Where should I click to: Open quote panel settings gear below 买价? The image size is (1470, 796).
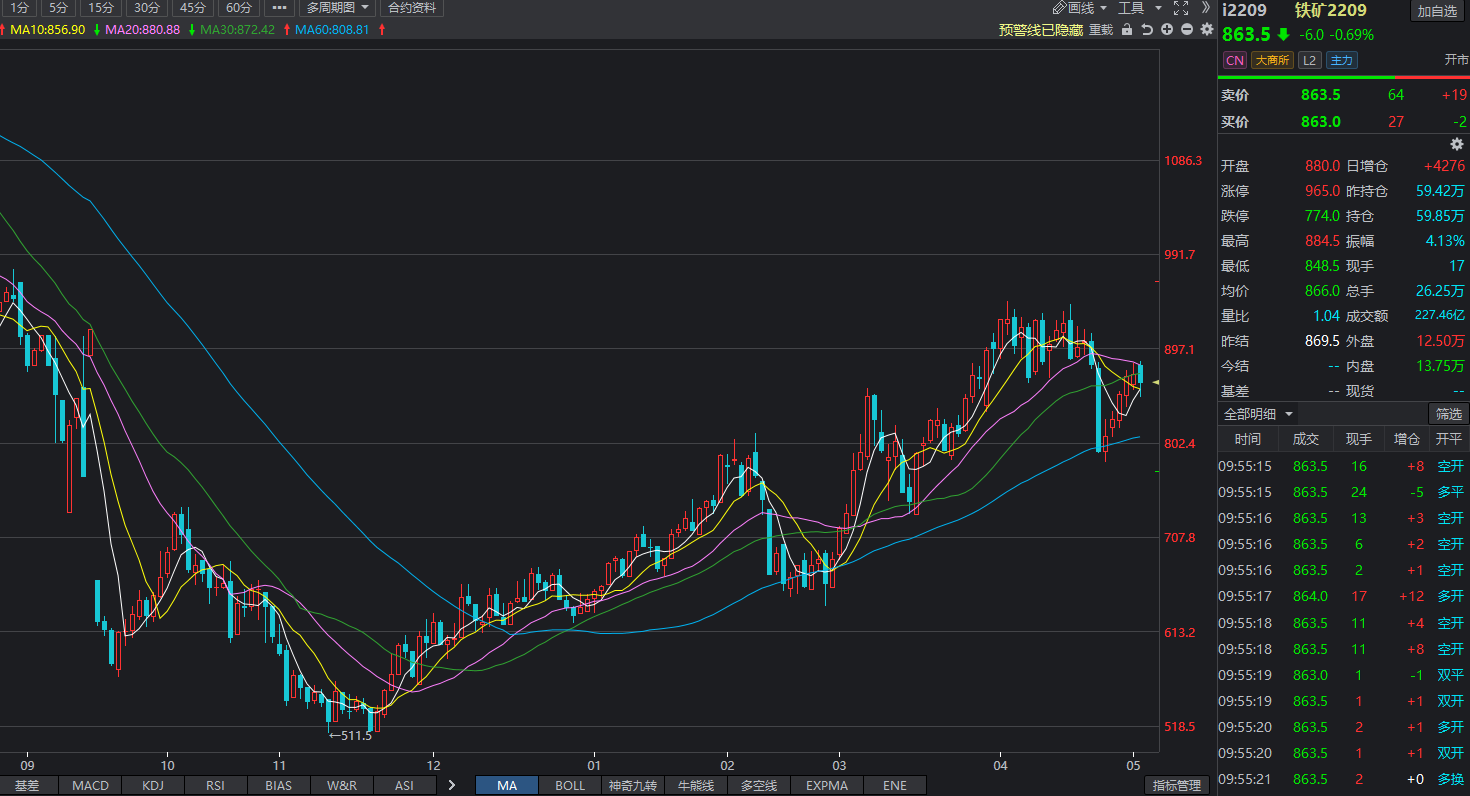pyautogui.click(x=1456, y=144)
